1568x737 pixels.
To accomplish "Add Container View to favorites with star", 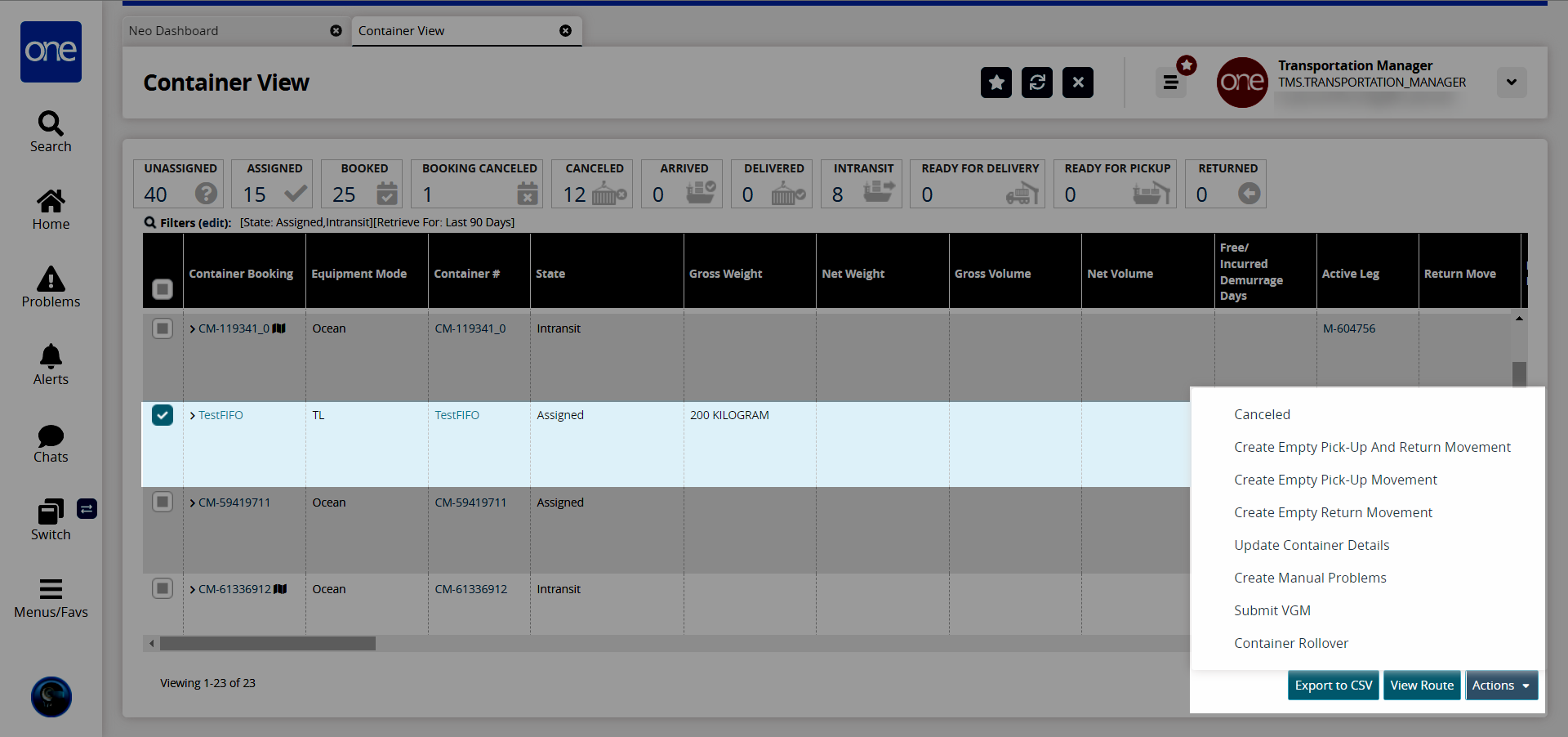I will point(996,83).
